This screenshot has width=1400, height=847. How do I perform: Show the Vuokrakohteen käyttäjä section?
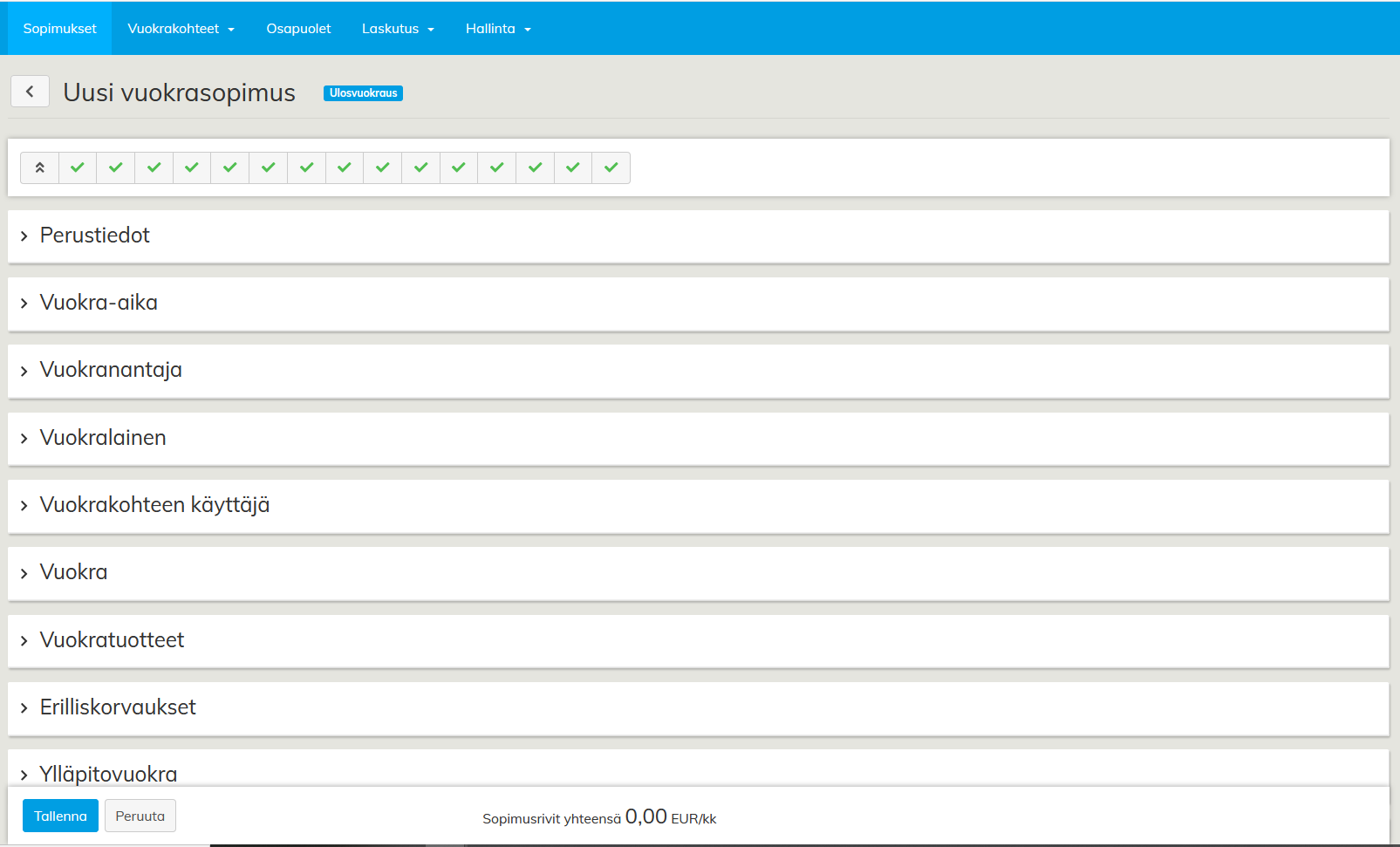(x=154, y=505)
